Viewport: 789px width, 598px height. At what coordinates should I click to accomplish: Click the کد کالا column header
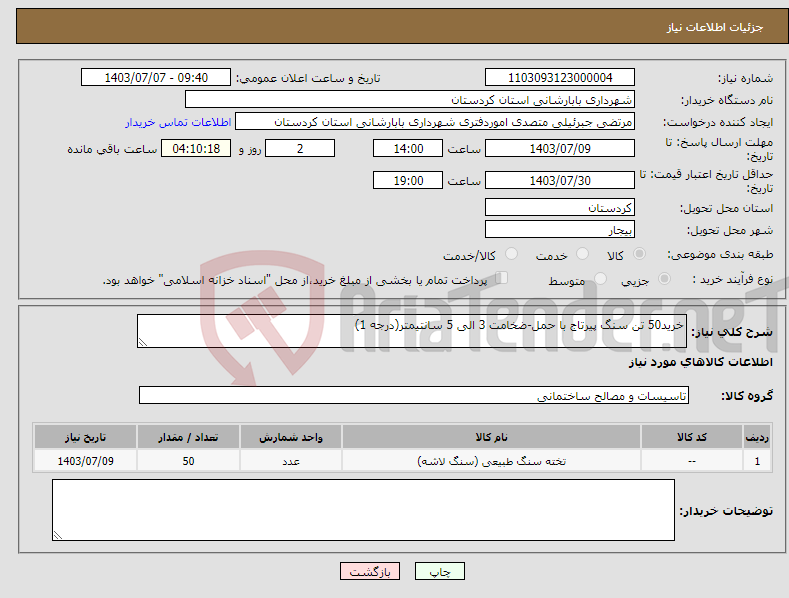click(x=692, y=437)
